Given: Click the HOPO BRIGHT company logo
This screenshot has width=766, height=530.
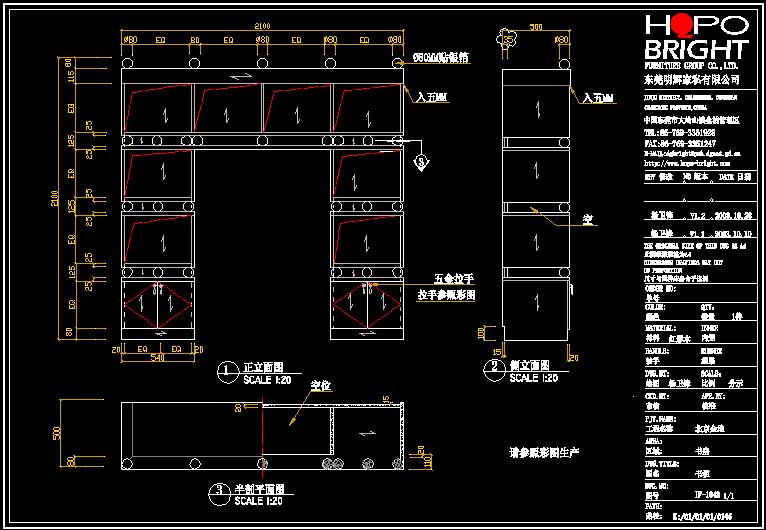Looking at the screenshot, I should (697, 38).
